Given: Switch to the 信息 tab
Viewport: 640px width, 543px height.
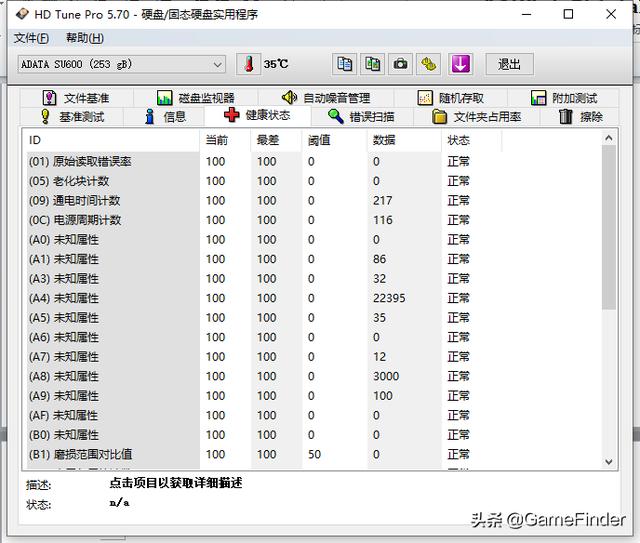Looking at the screenshot, I should click(165, 117).
